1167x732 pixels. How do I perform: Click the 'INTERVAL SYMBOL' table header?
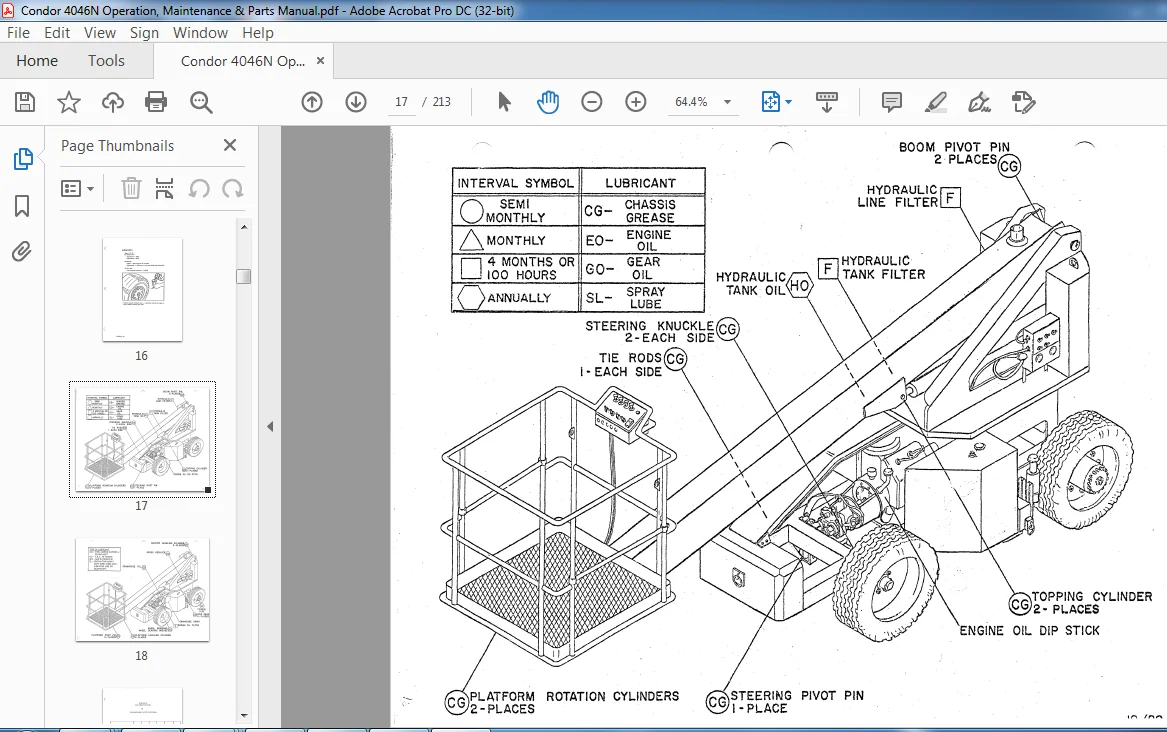pos(516,183)
